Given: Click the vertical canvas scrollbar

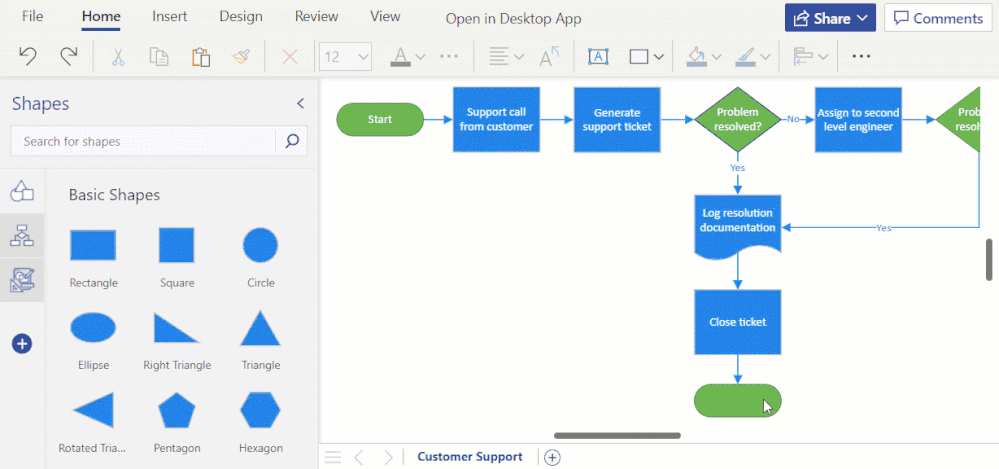Looking at the screenshot, I should [x=989, y=259].
